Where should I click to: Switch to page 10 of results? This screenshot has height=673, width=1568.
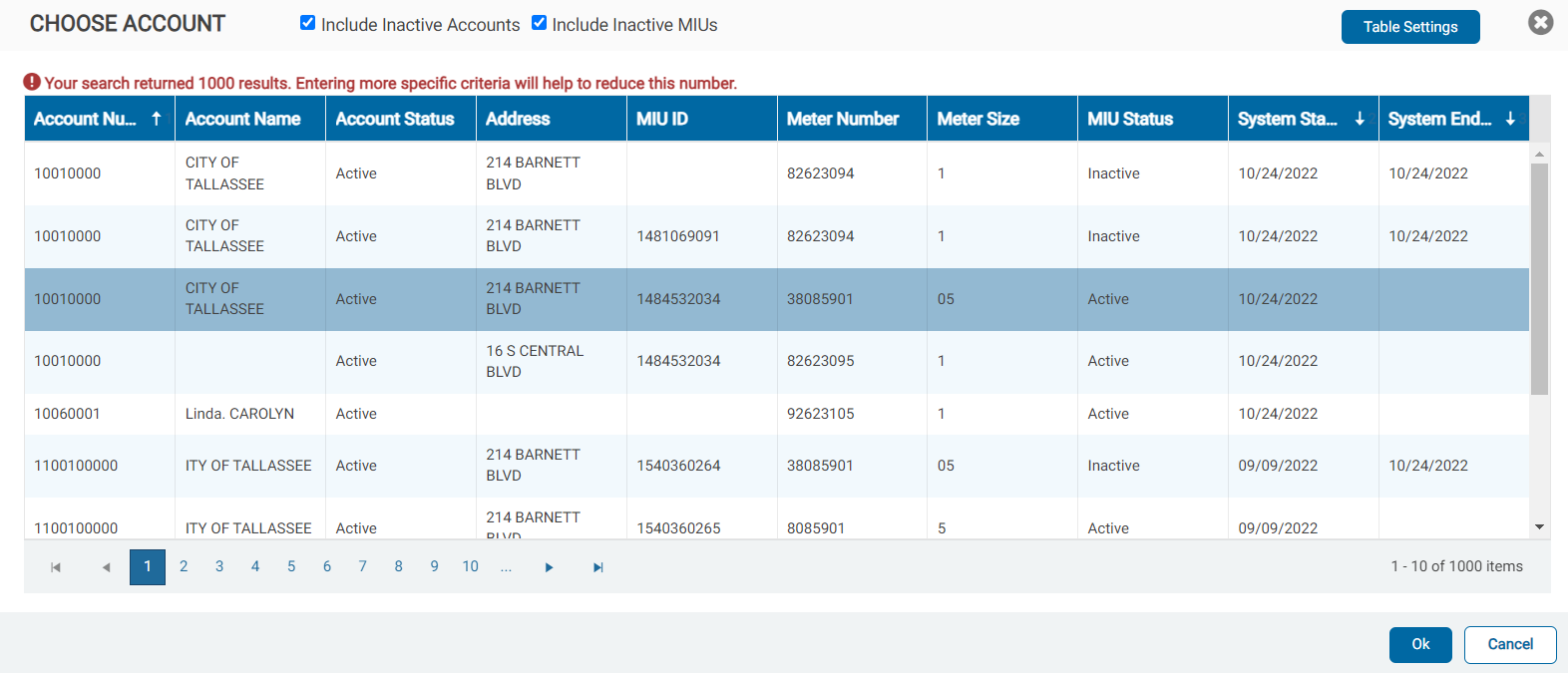pos(470,566)
